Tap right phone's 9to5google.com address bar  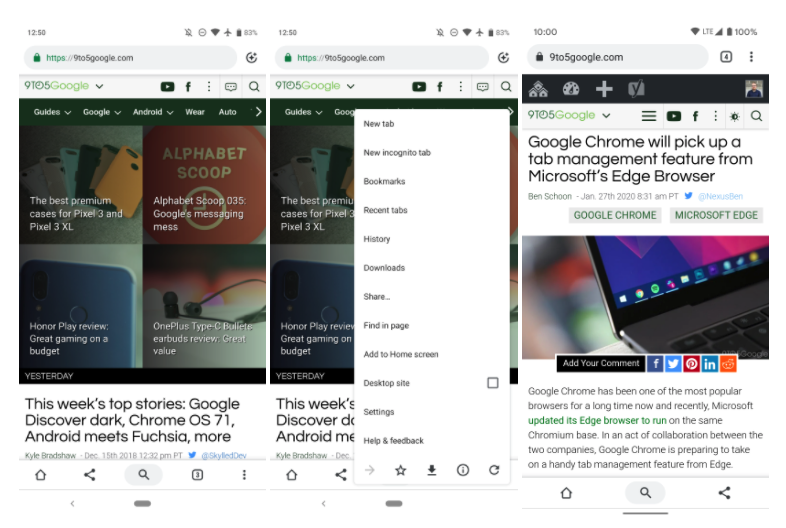point(618,57)
